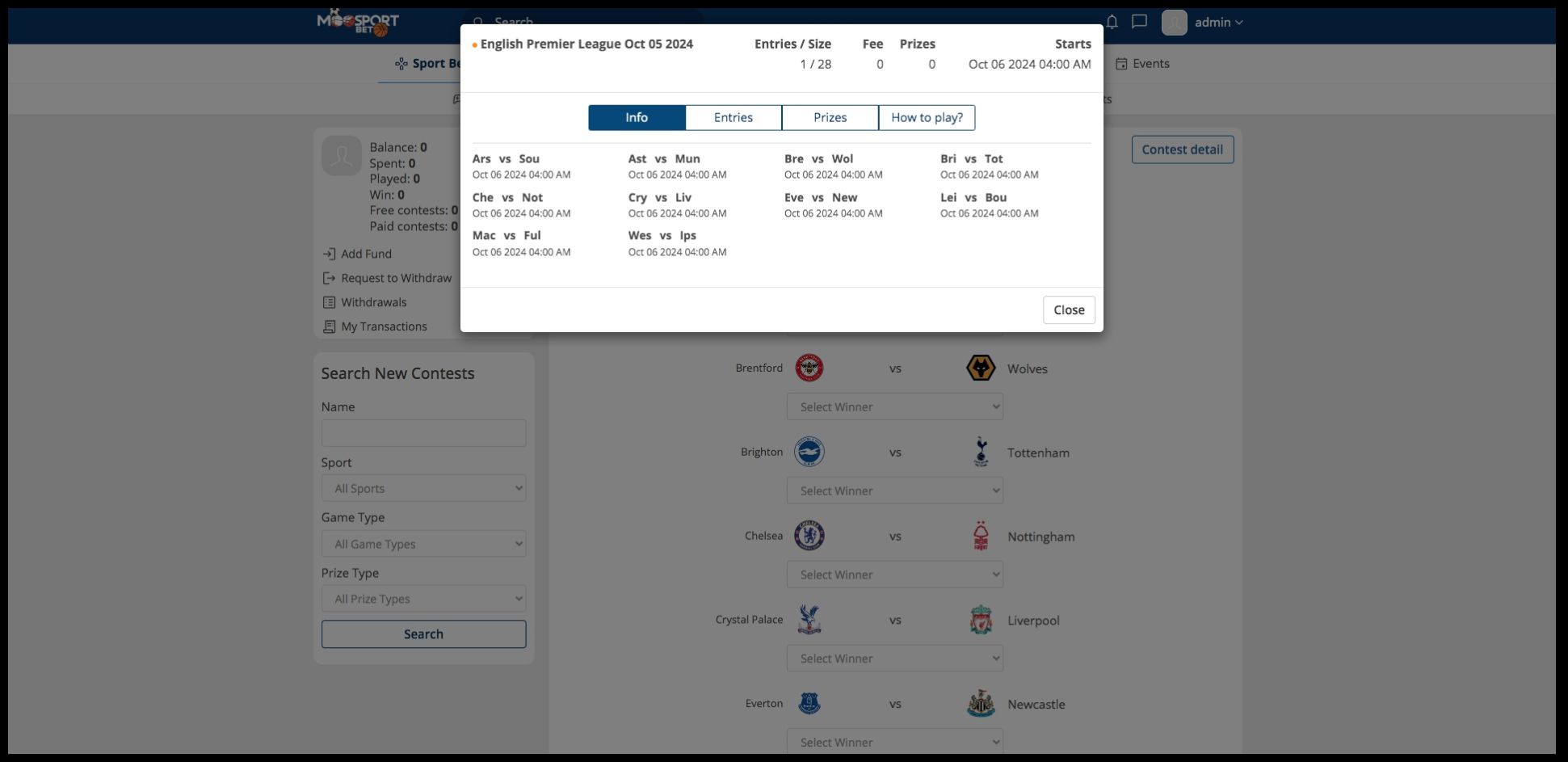Open the Withdrawals link
The image size is (1568, 762).
(374, 302)
